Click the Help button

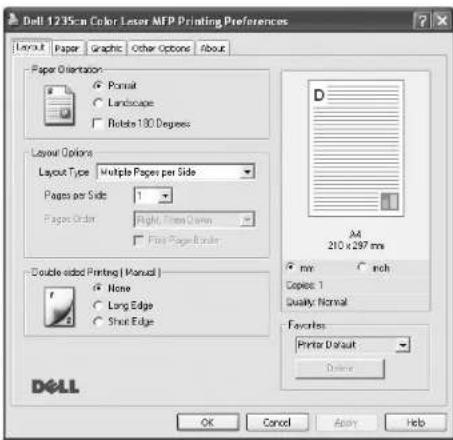coord(416,423)
